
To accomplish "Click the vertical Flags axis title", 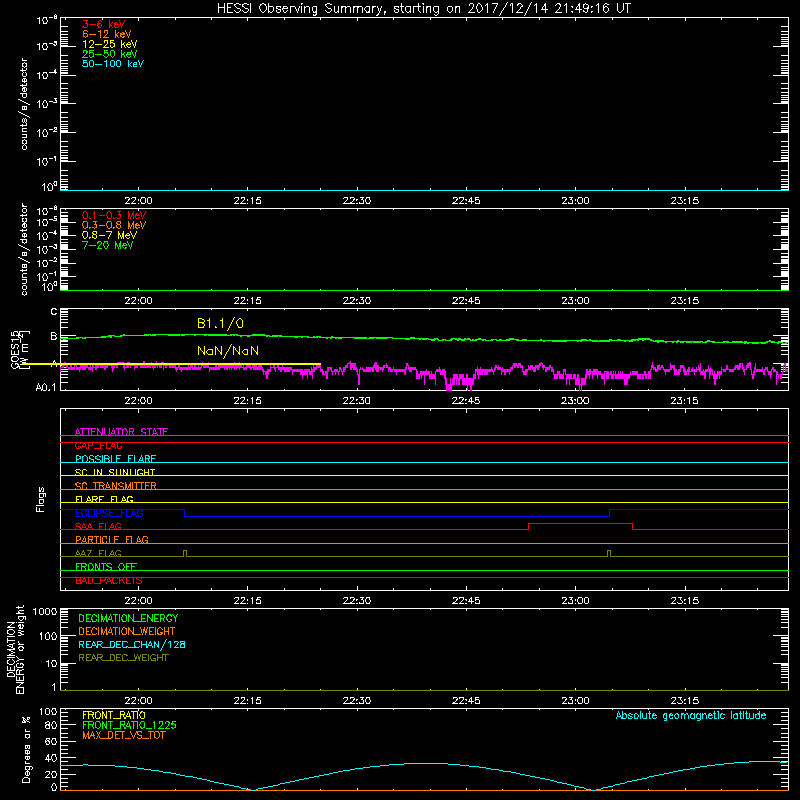I will pos(41,499).
